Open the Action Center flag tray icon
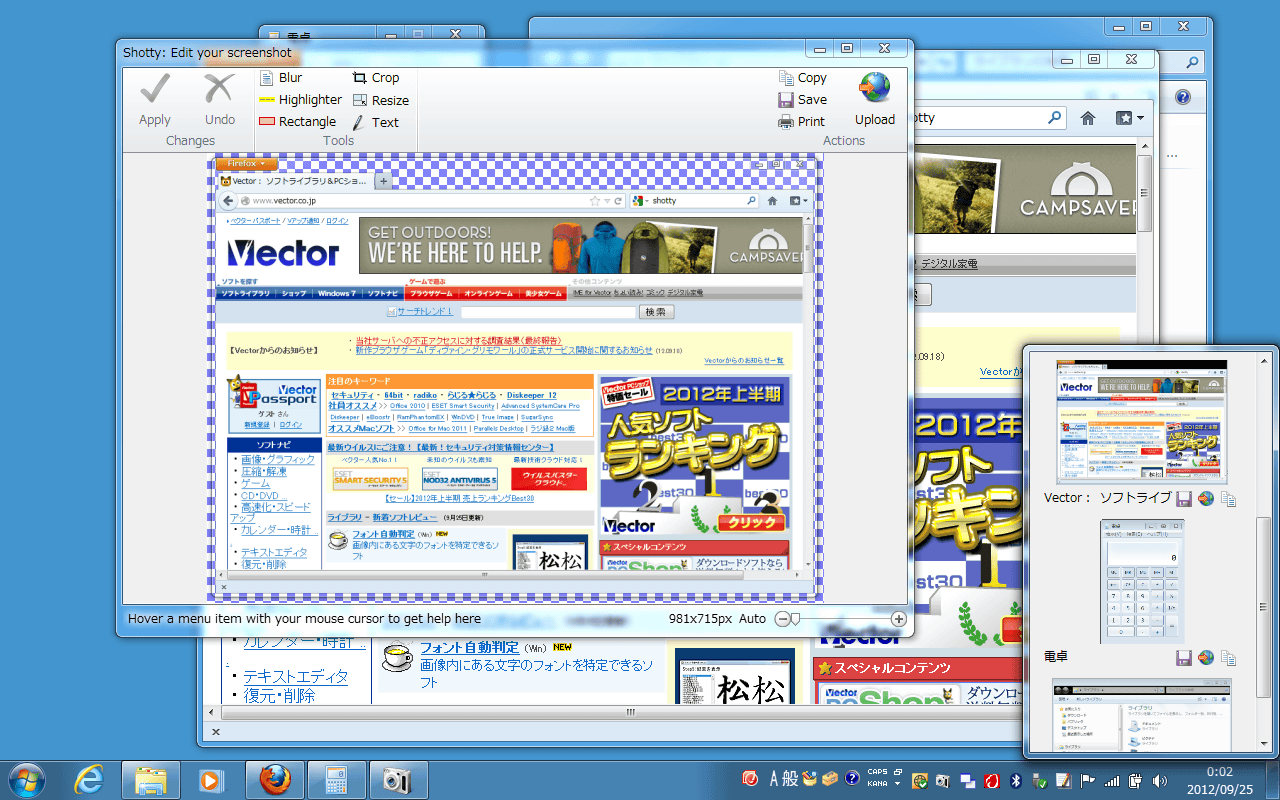 point(1088,780)
